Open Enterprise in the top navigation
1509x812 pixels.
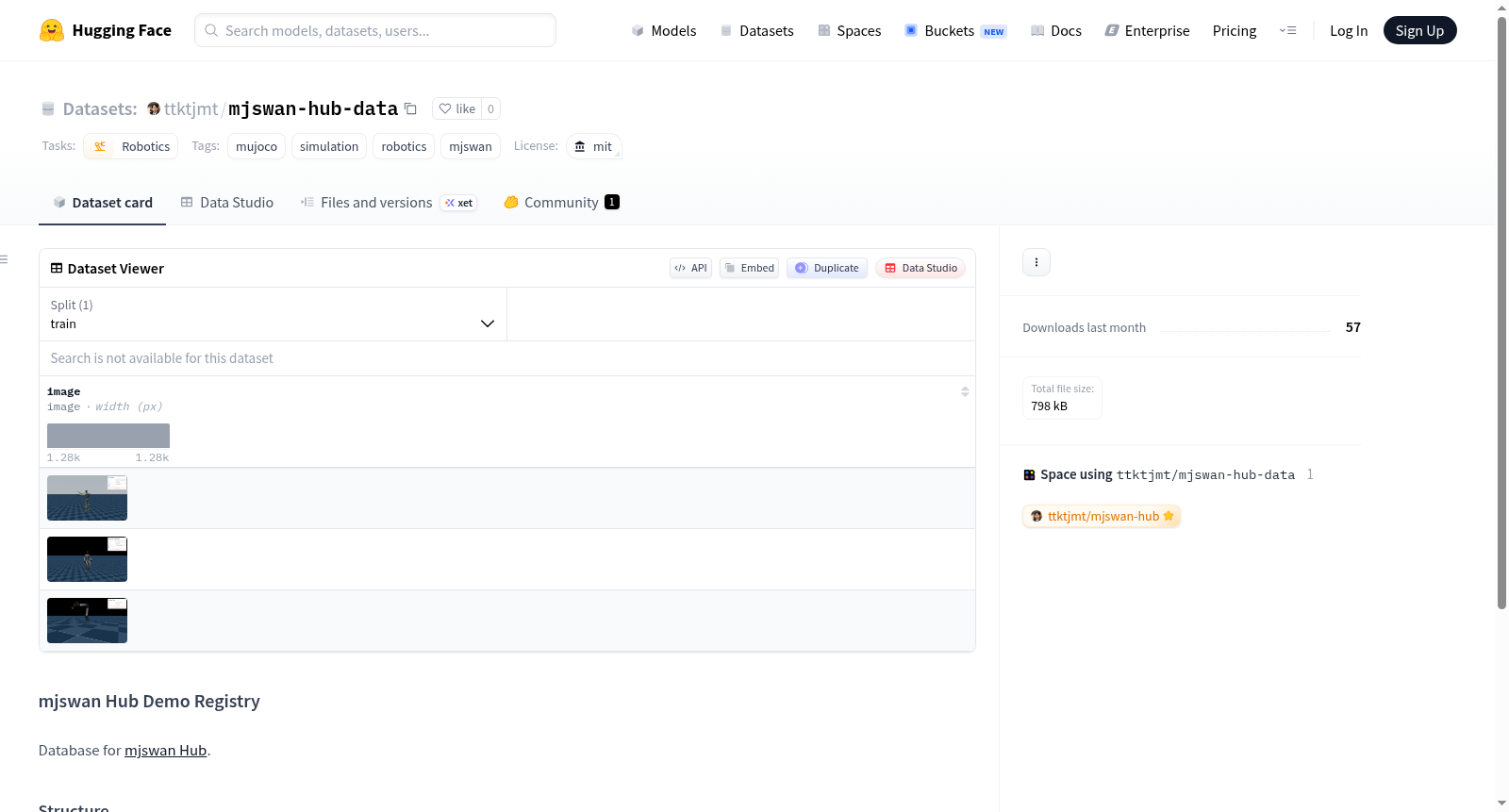pos(1147,30)
